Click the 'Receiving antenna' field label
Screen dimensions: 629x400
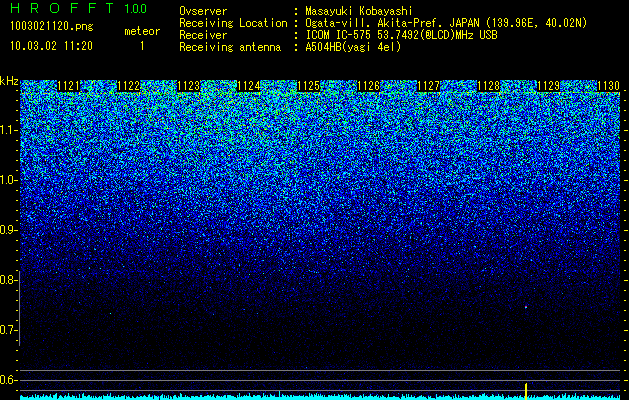230,47
